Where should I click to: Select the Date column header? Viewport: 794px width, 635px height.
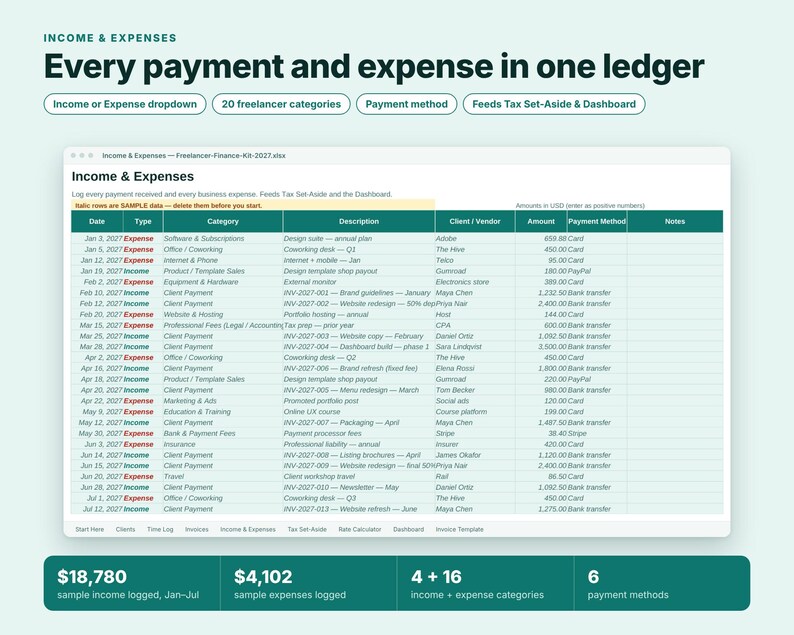click(x=97, y=221)
